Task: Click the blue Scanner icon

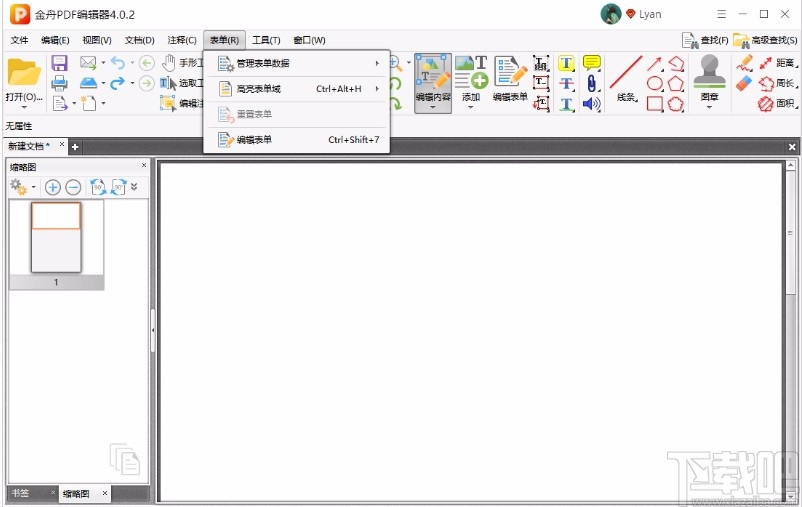Action: click(x=88, y=83)
